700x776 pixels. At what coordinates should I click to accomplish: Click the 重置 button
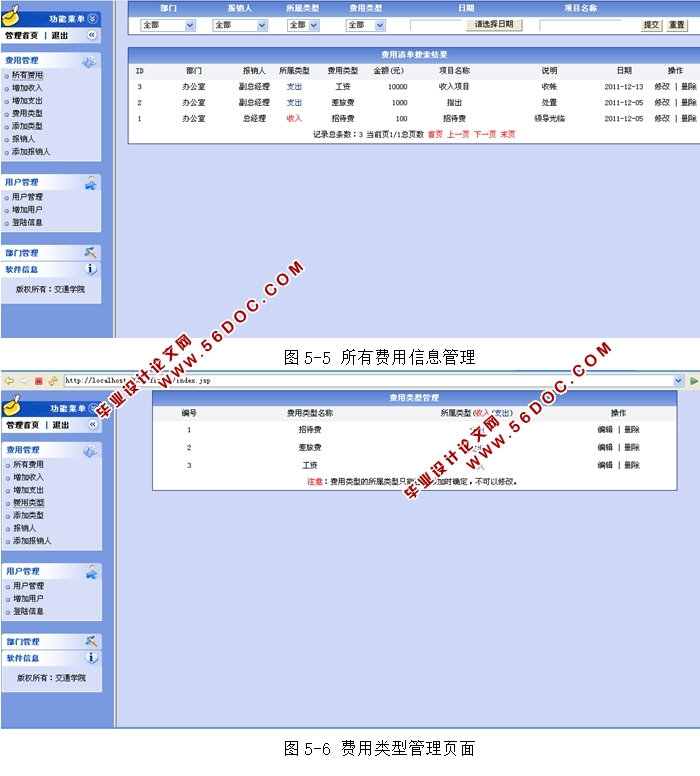pyautogui.click(x=677, y=25)
